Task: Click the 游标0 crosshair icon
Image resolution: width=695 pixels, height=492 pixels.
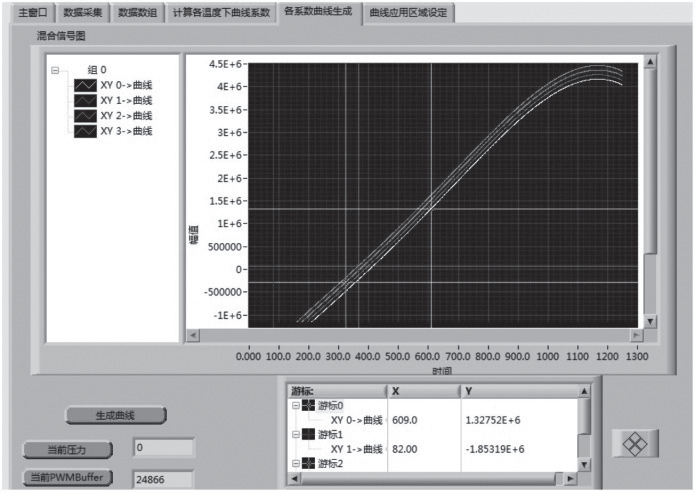Action: coord(308,406)
